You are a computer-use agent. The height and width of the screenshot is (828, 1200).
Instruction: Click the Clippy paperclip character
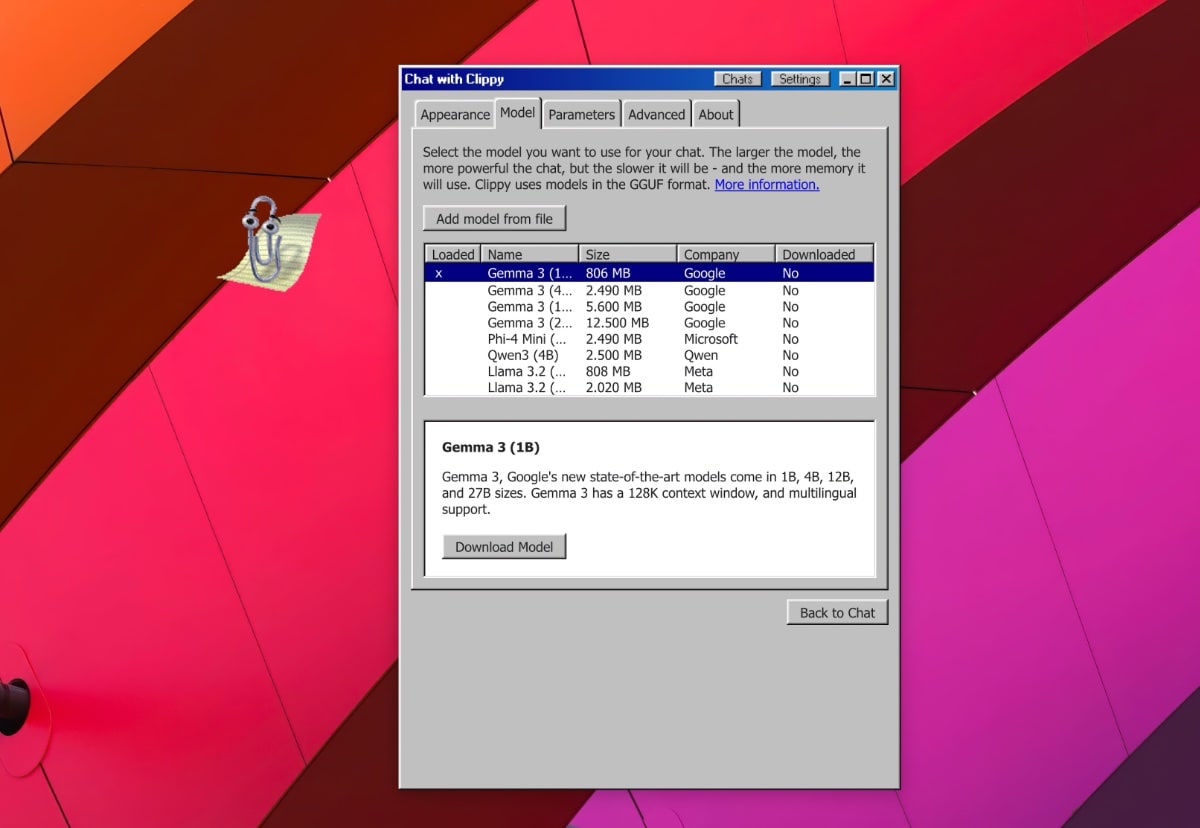click(263, 238)
